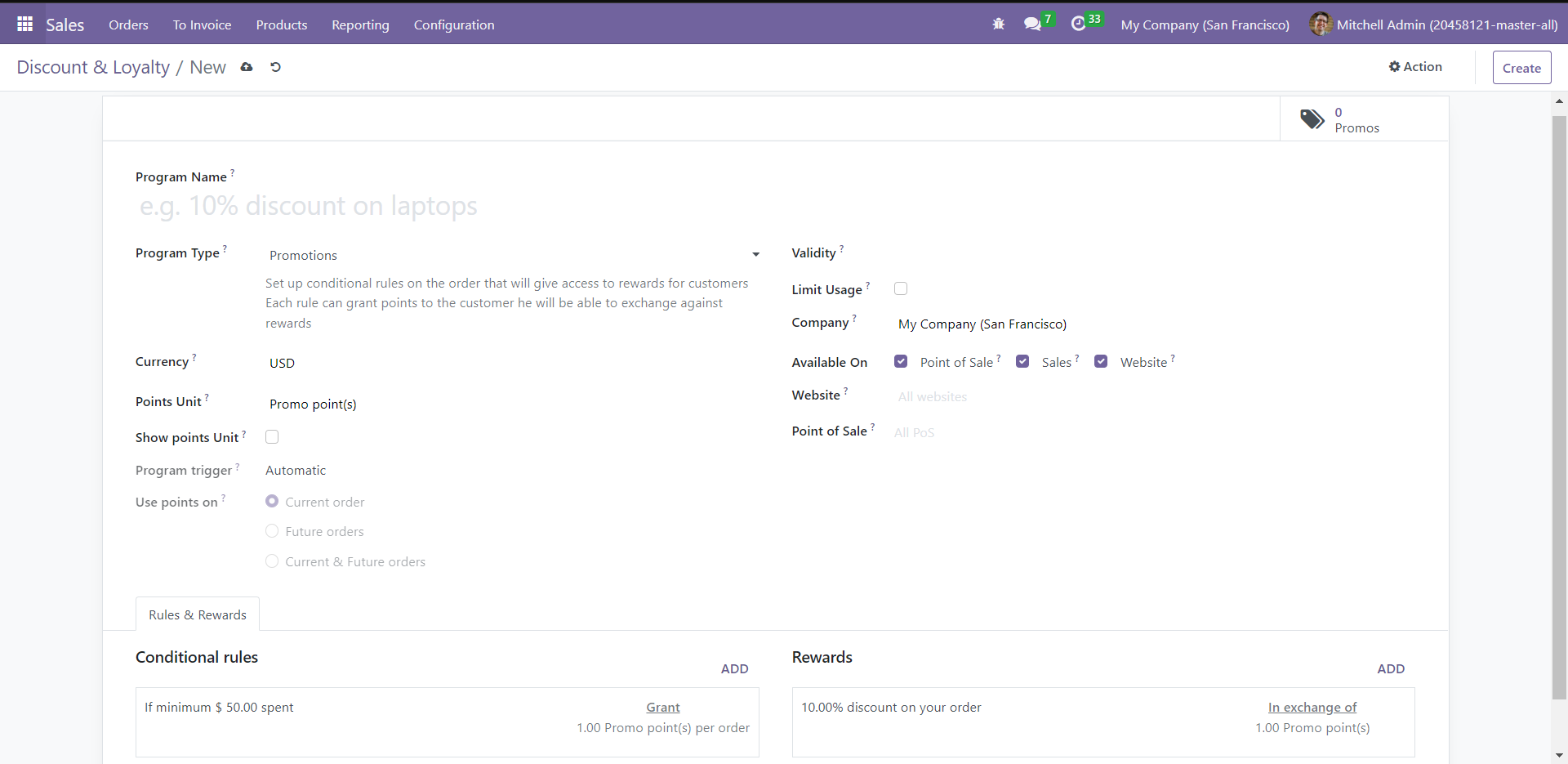Screen dimensions: 1568x764
Task: Add a new conditional rule
Action: 734,668
